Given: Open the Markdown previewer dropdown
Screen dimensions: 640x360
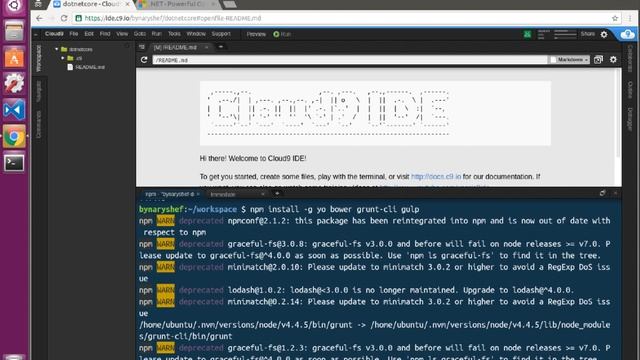Looking at the screenshot, I should [x=569, y=60].
